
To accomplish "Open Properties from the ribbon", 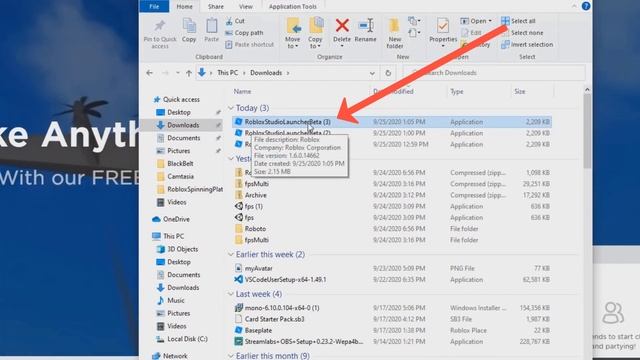I will coord(443,33).
